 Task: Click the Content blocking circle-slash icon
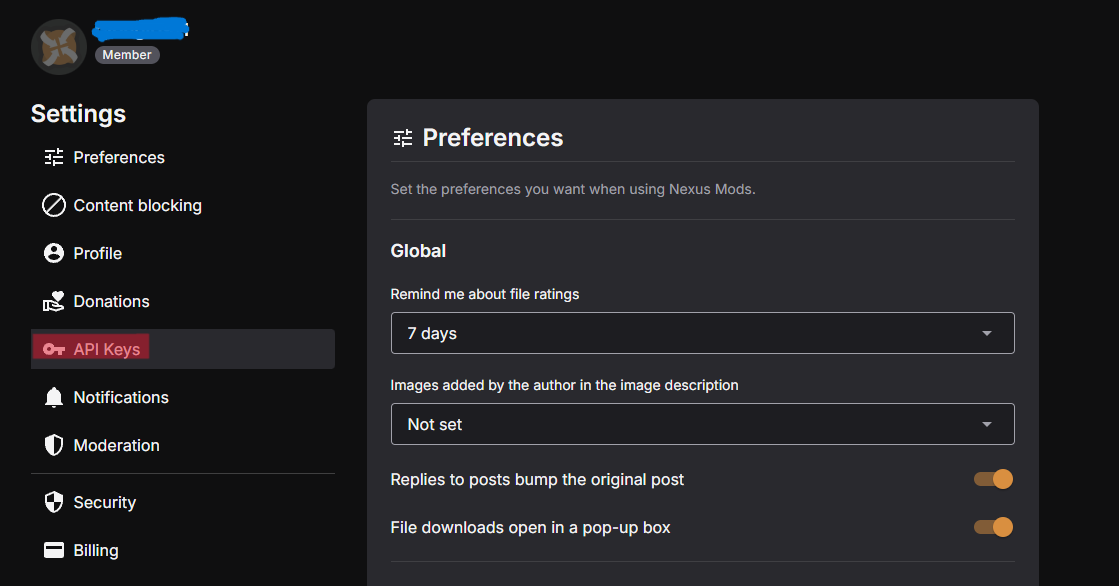coord(54,205)
